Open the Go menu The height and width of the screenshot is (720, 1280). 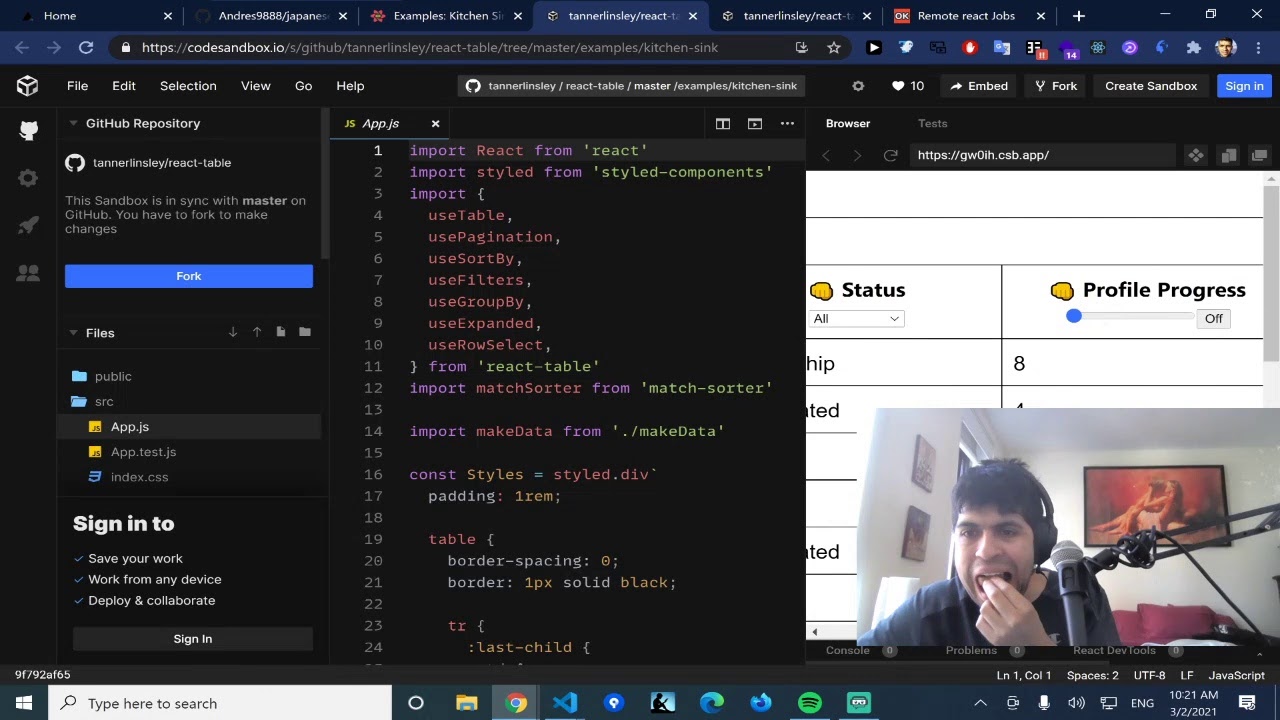click(304, 86)
